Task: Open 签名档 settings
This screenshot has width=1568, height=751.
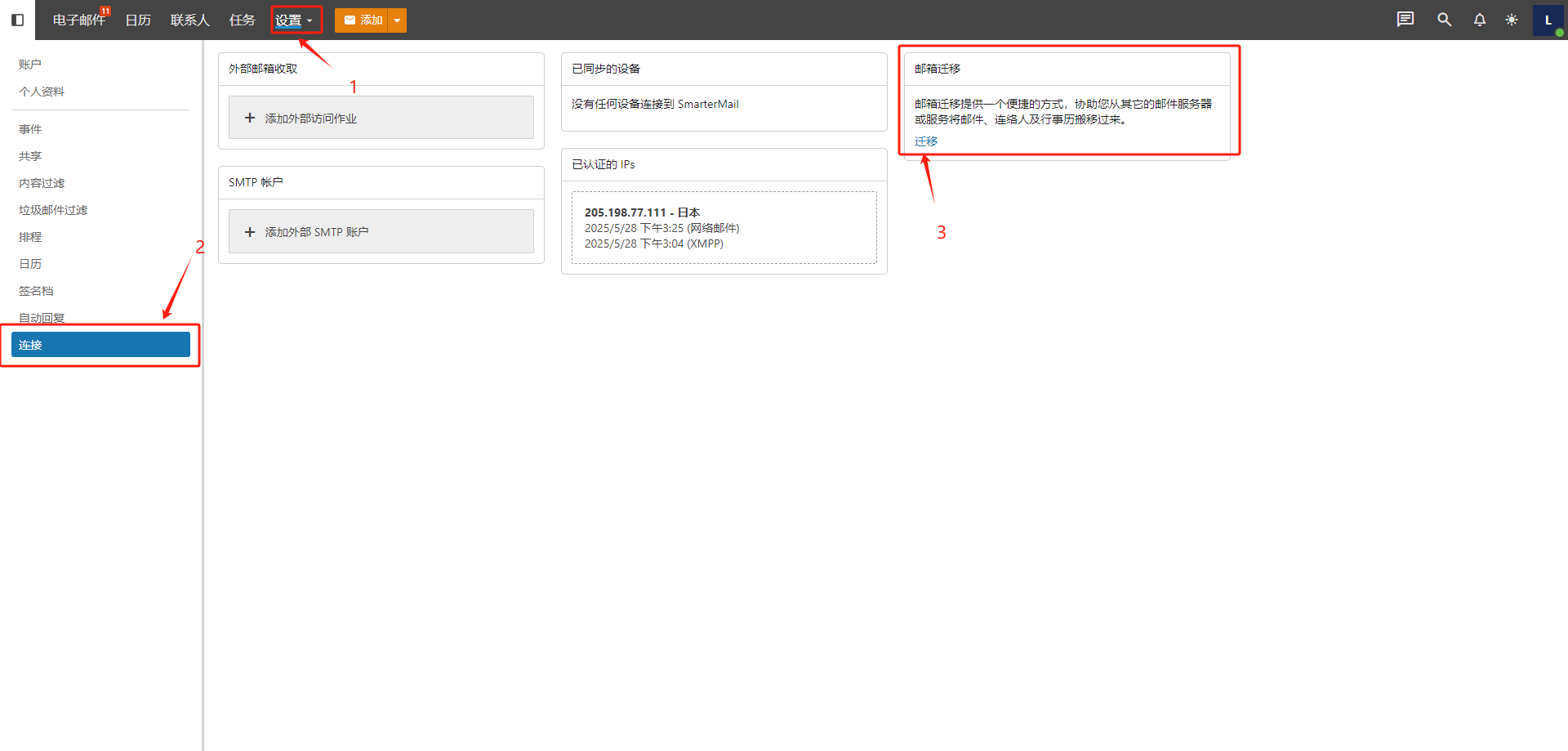Action: (36, 291)
